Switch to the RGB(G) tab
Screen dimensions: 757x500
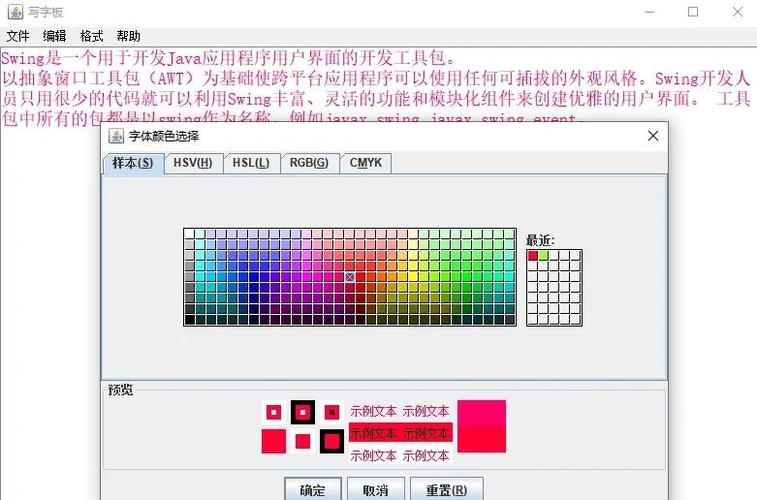point(309,163)
